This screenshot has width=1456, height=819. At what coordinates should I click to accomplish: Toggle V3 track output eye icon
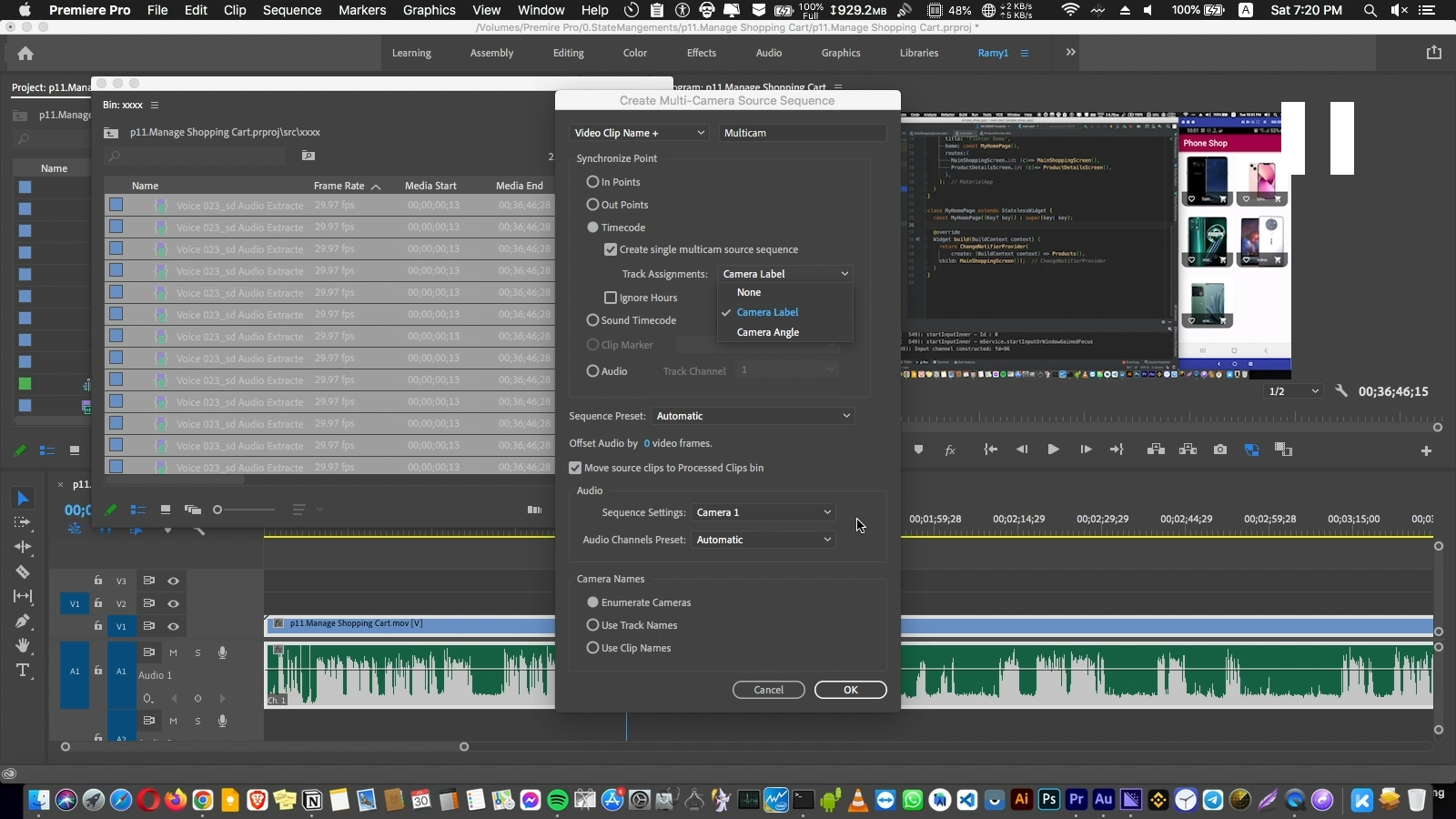tap(173, 581)
